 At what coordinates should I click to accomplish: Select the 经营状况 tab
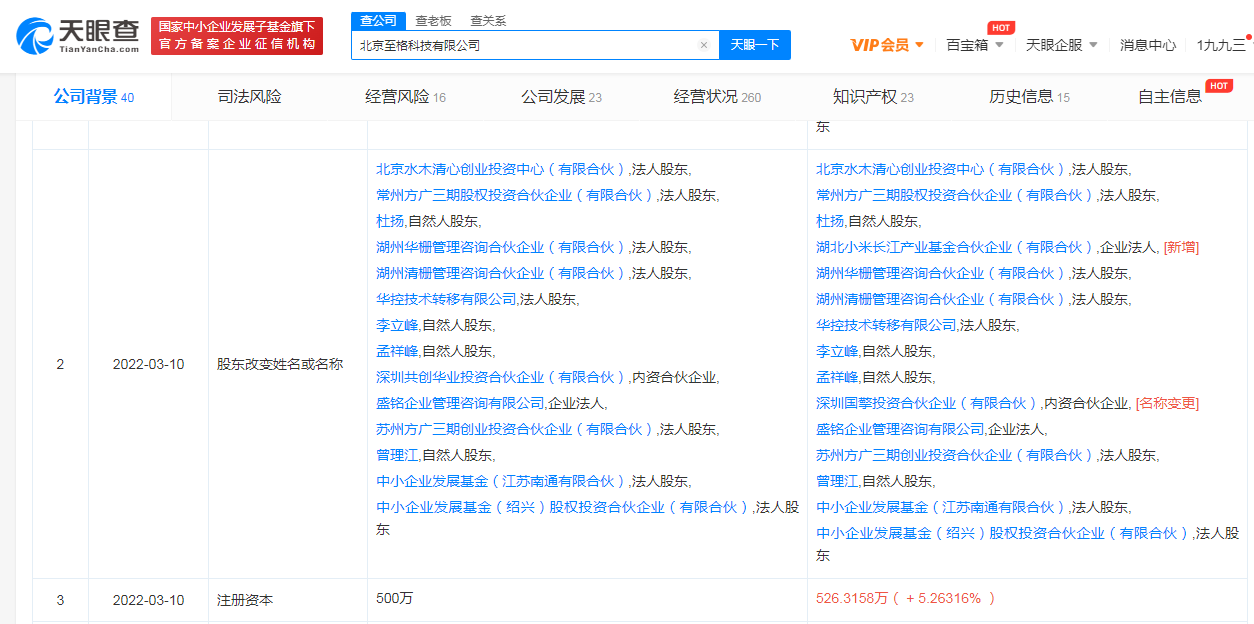click(x=717, y=97)
